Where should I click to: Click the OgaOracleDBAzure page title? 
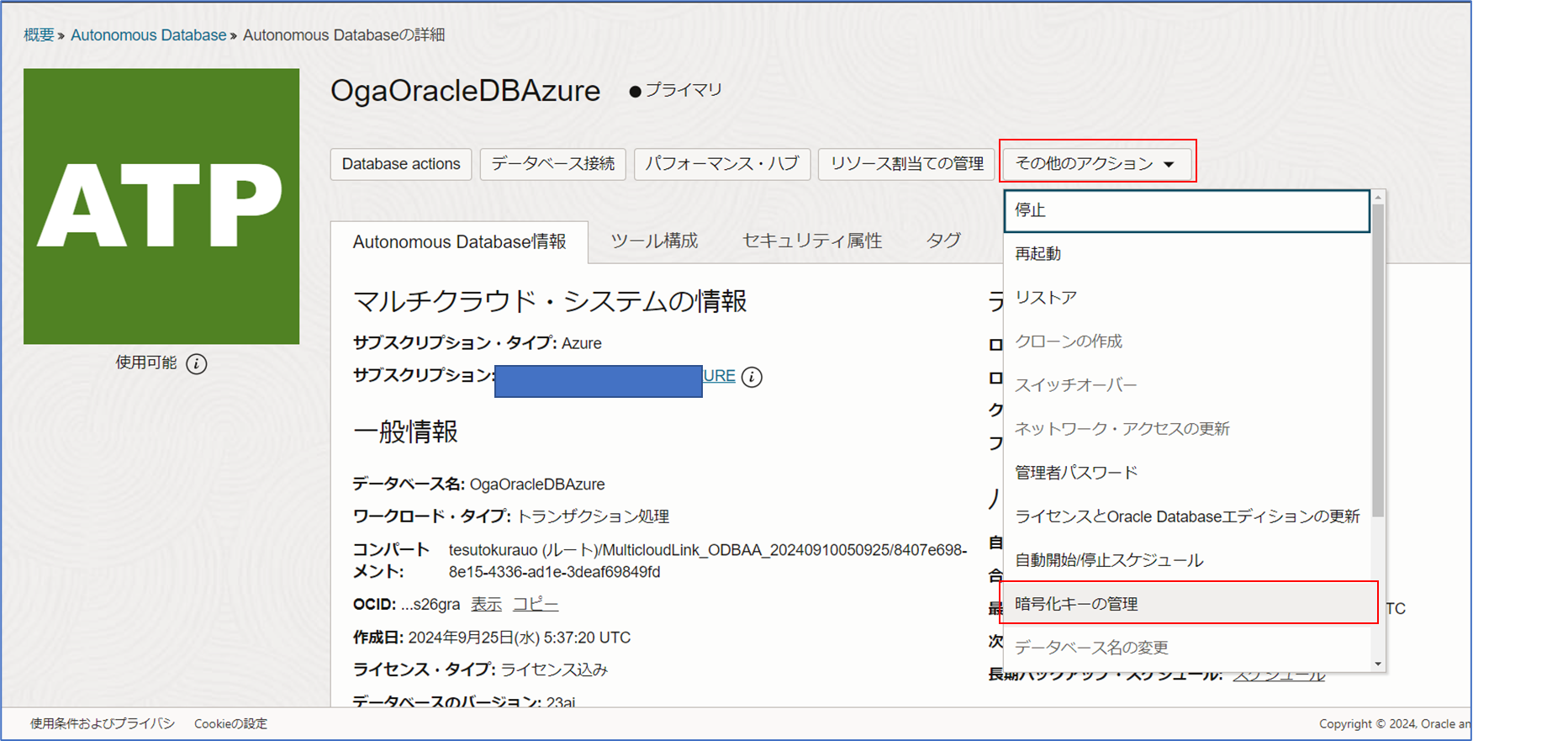pos(465,91)
